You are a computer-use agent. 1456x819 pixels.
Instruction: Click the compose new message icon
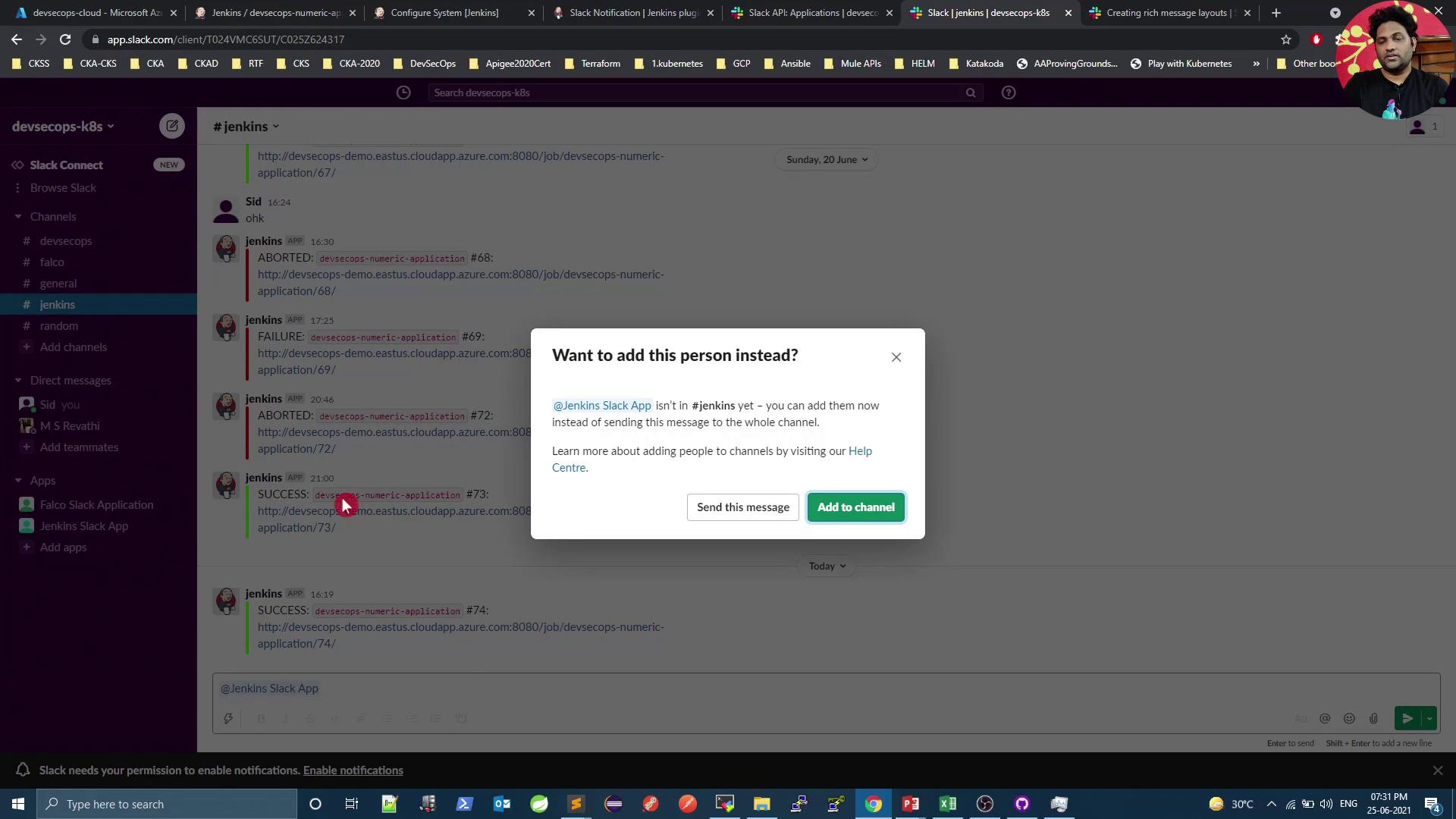click(x=172, y=126)
